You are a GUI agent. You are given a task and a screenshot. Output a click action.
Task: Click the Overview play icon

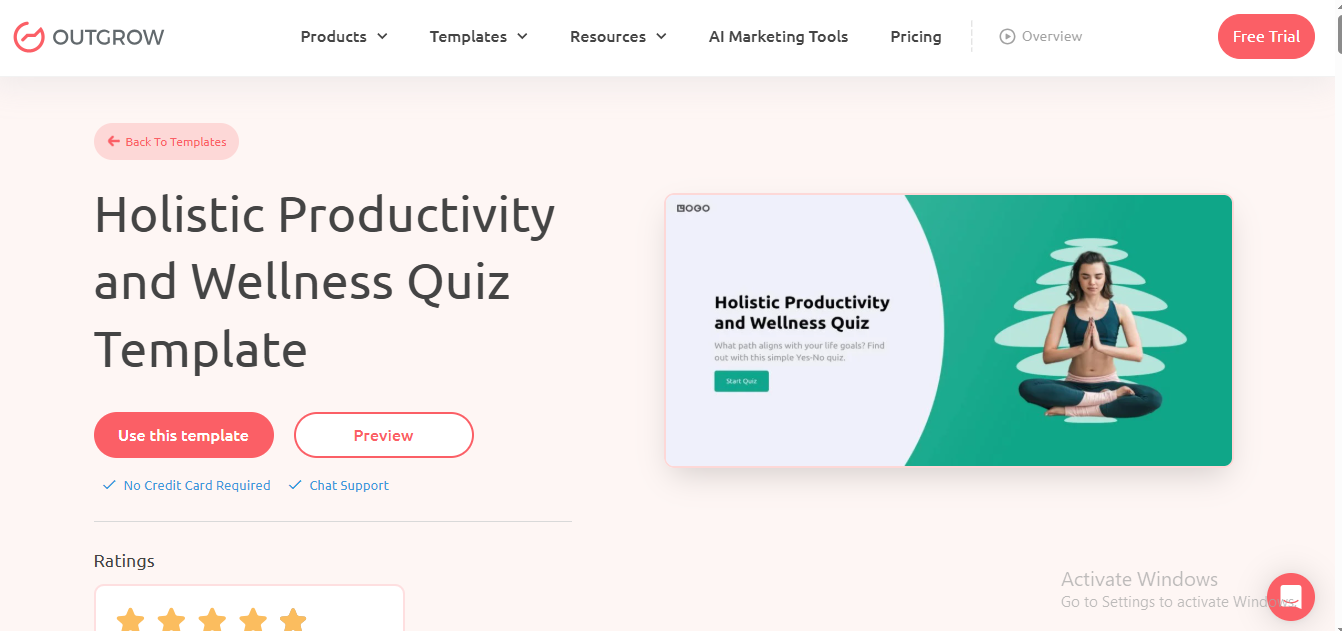[x=1007, y=37]
